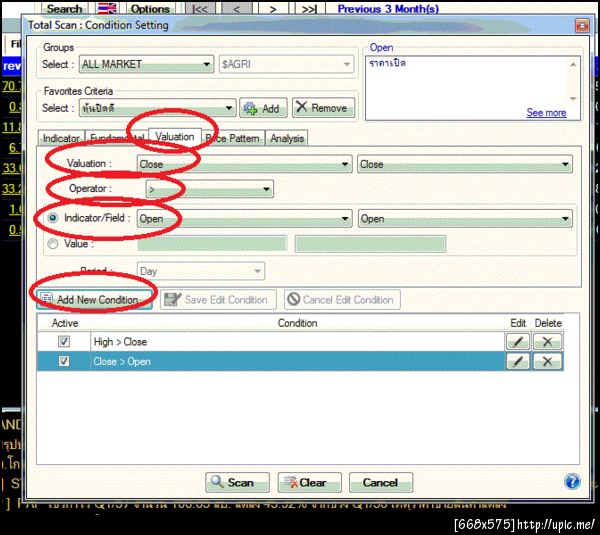
Task: Switch to the Valuation tab
Action: pos(174,137)
